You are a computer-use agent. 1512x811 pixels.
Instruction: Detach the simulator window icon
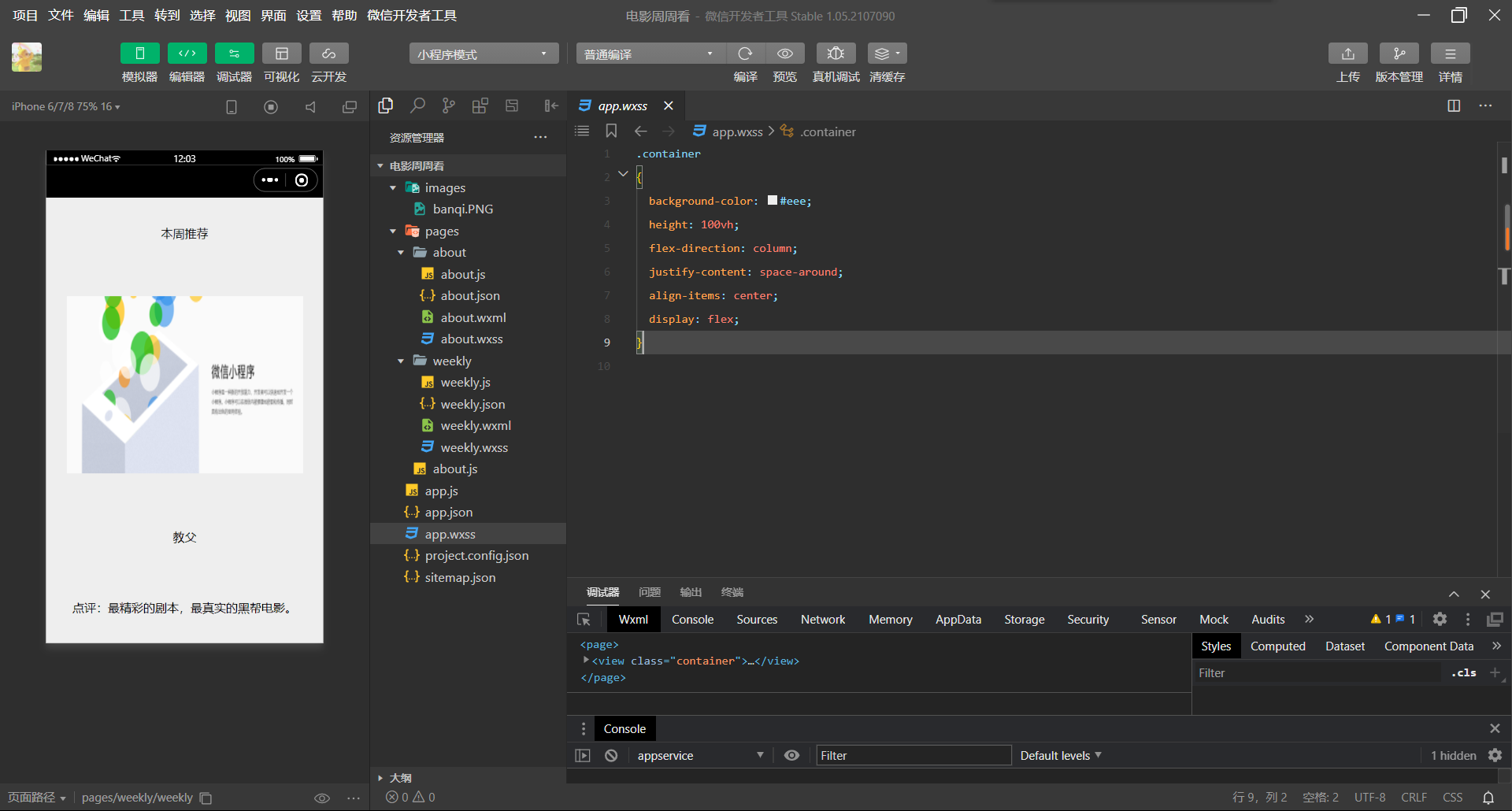[x=350, y=106]
